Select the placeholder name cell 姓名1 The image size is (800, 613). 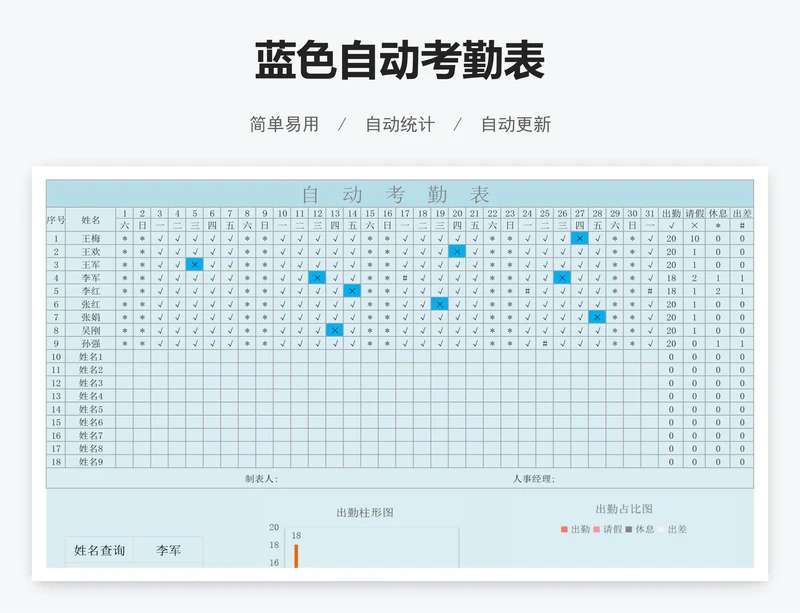[90, 357]
